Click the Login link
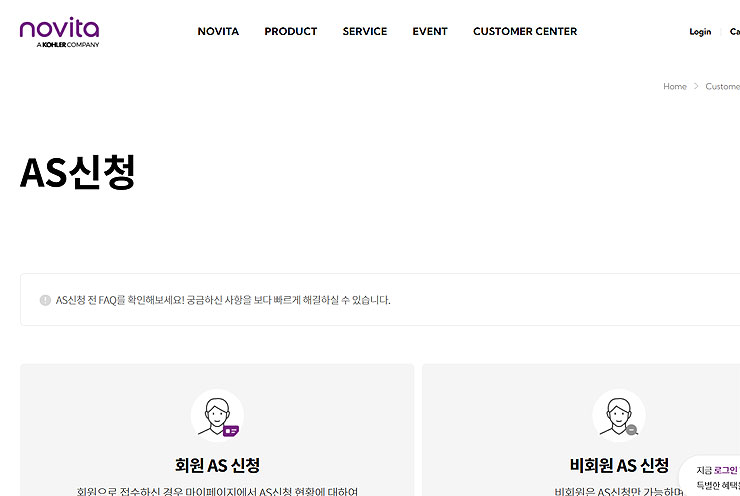Screen dimensions: 740x496 click(x=700, y=32)
